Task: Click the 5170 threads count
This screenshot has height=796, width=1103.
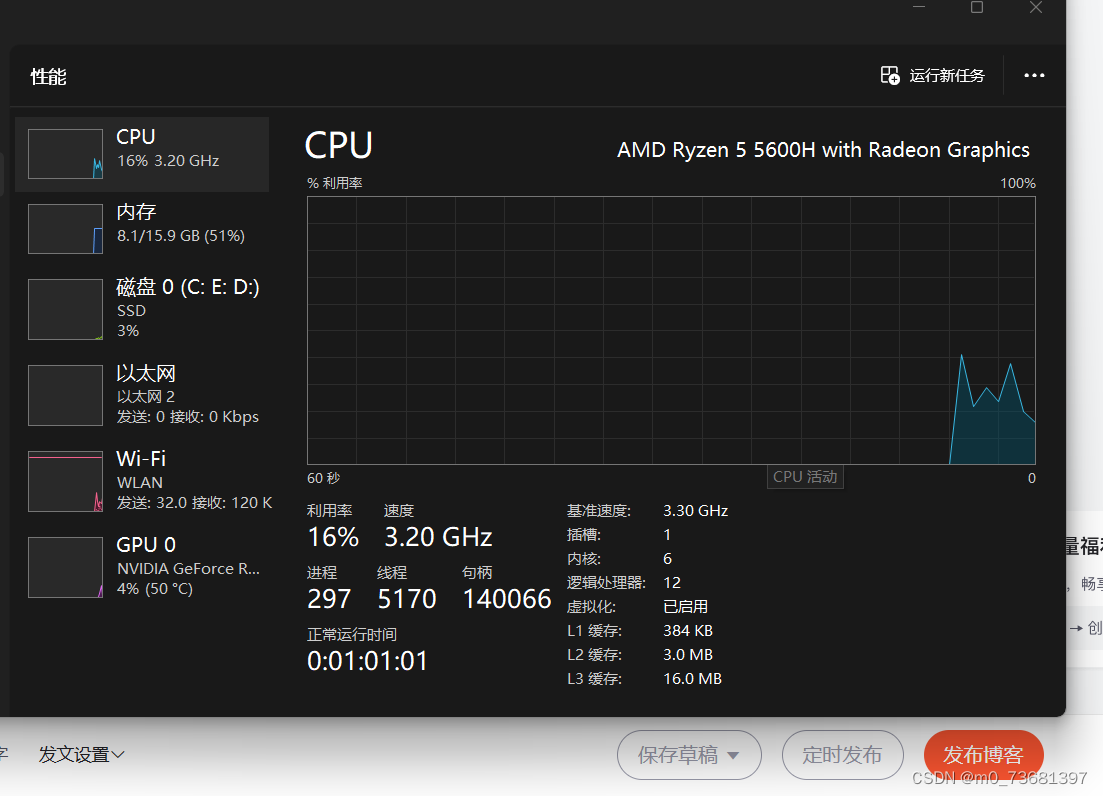Action: (x=407, y=599)
